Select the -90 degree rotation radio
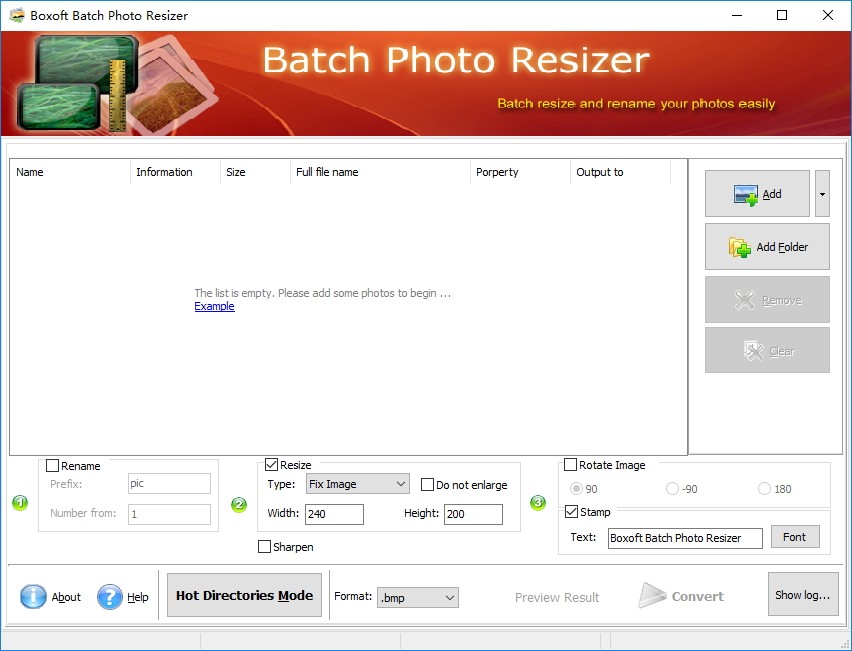This screenshot has height=651, width=852. (672, 489)
